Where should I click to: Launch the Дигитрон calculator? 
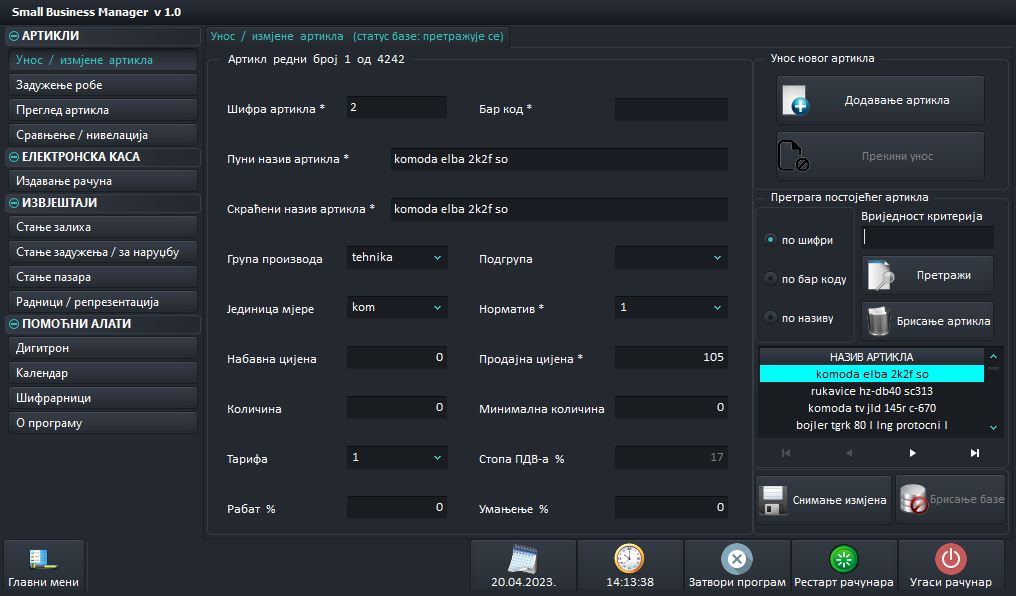point(103,348)
